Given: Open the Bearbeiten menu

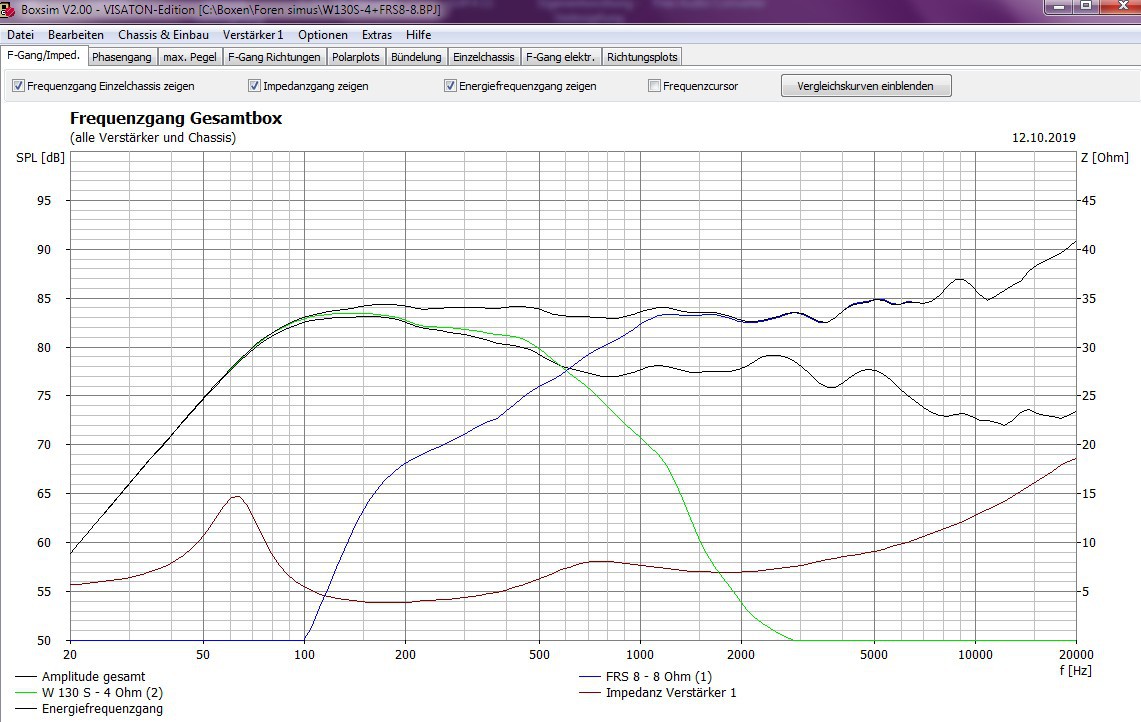Looking at the screenshot, I should click(x=76, y=34).
